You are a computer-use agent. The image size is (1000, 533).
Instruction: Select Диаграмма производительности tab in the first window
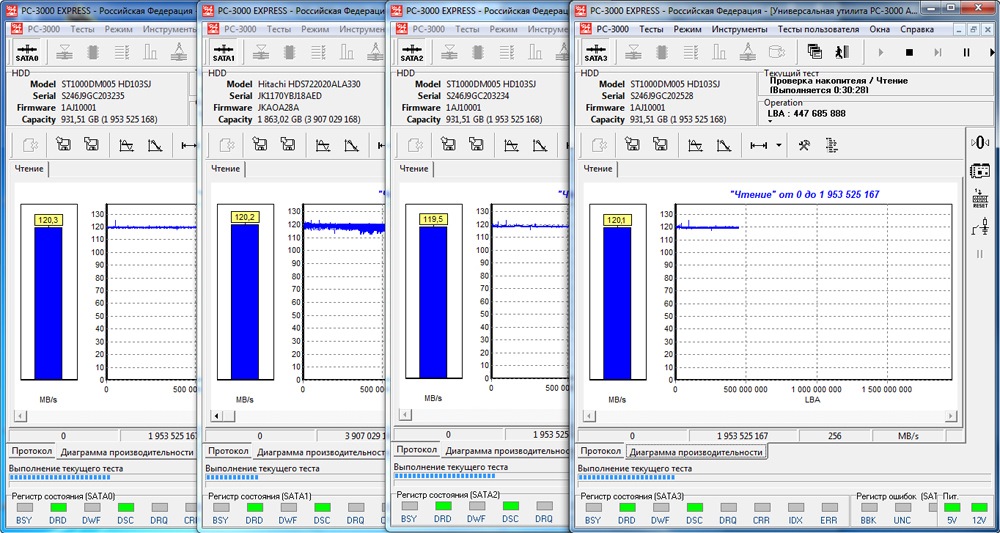click(x=127, y=452)
